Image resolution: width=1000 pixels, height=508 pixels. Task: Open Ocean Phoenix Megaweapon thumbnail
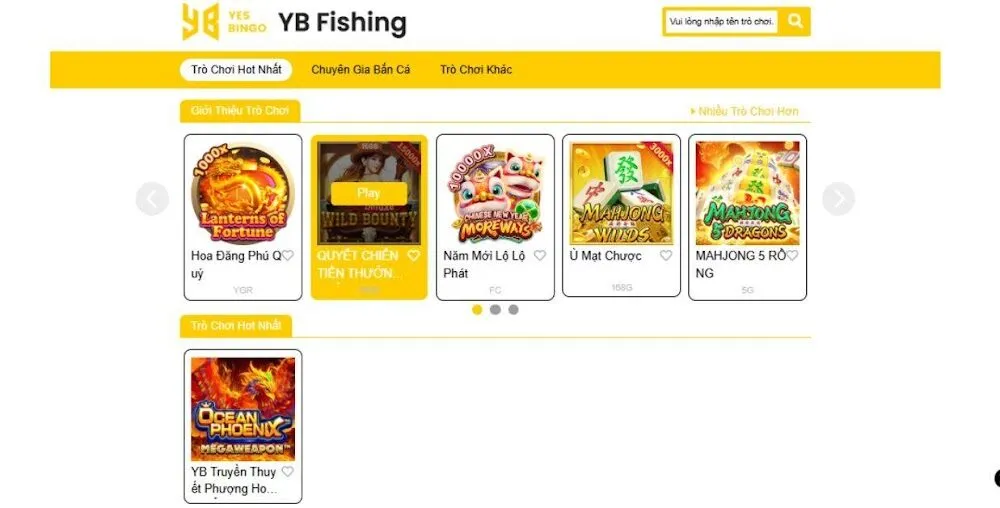click(x=242, y=409)
